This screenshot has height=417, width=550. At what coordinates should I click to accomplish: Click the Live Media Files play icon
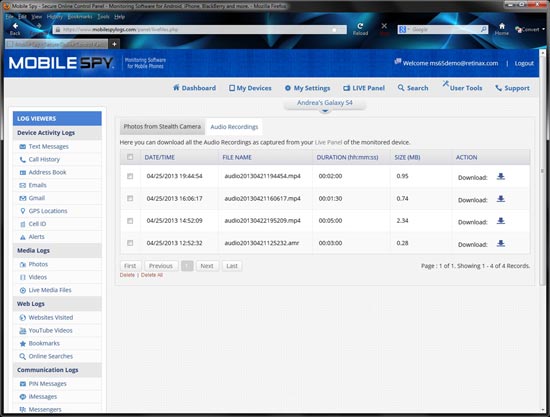[22, 290]
